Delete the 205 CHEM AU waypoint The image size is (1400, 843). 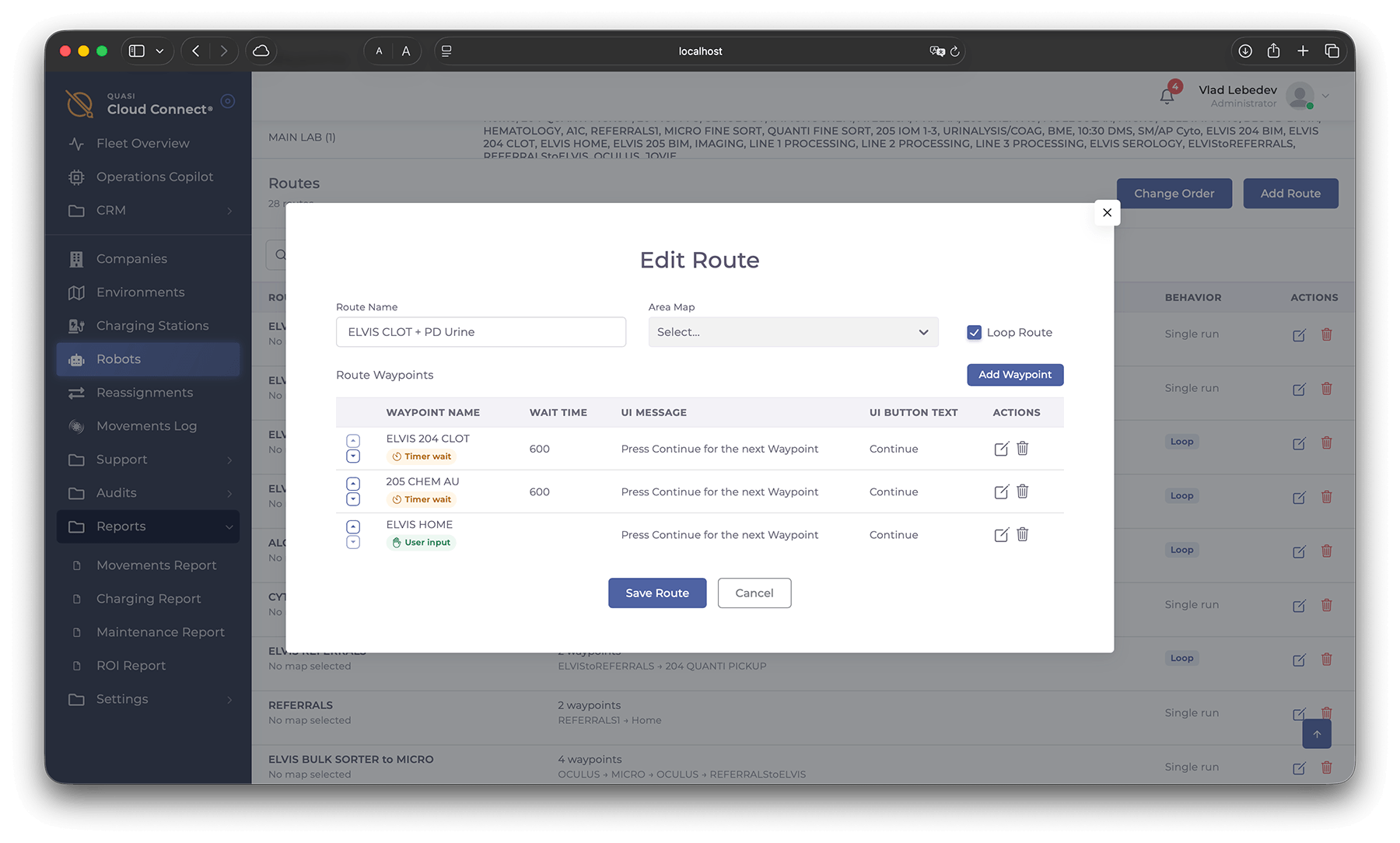(x=1023, y=491)
